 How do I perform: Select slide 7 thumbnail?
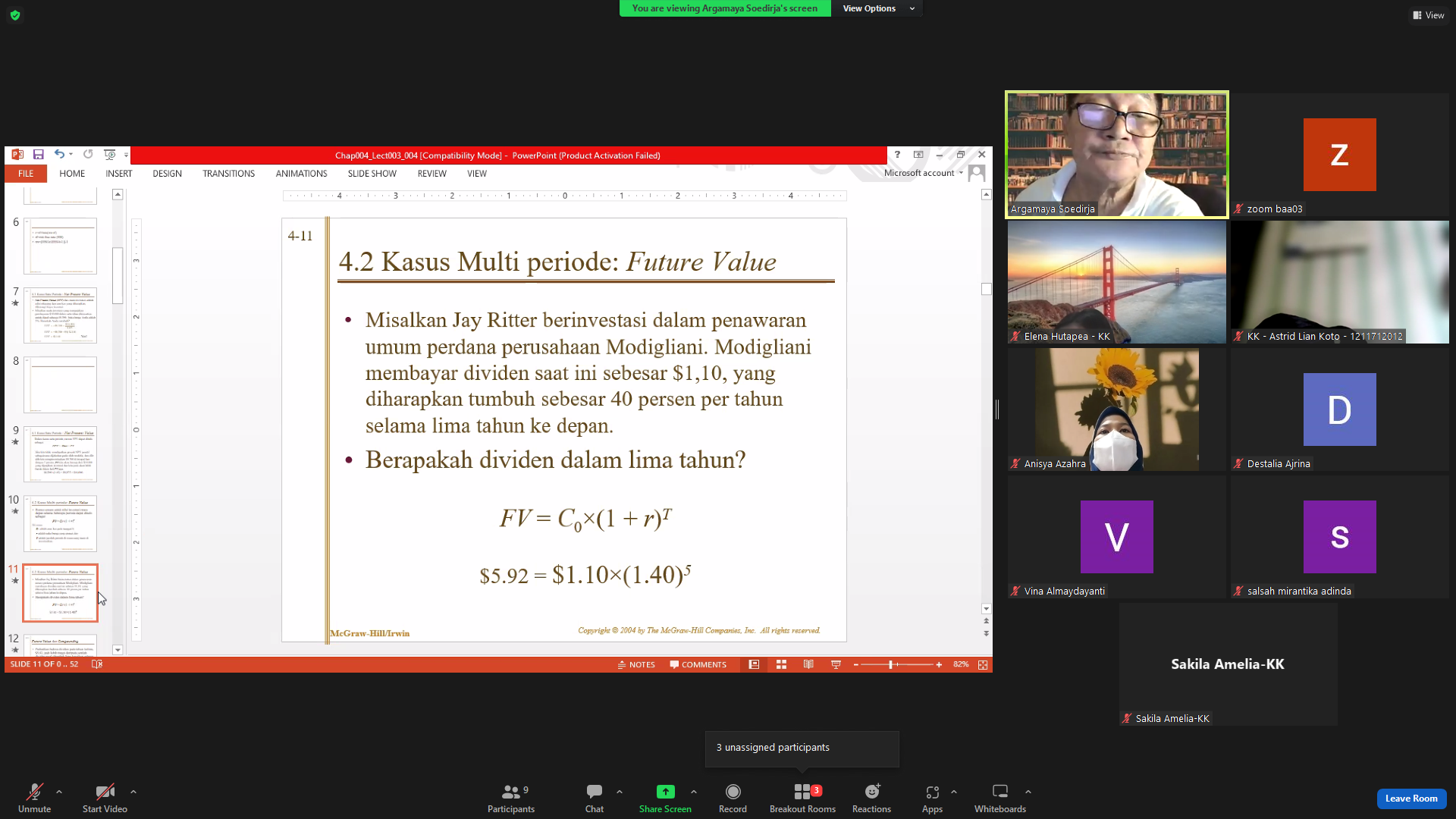(x=60, y=315)
